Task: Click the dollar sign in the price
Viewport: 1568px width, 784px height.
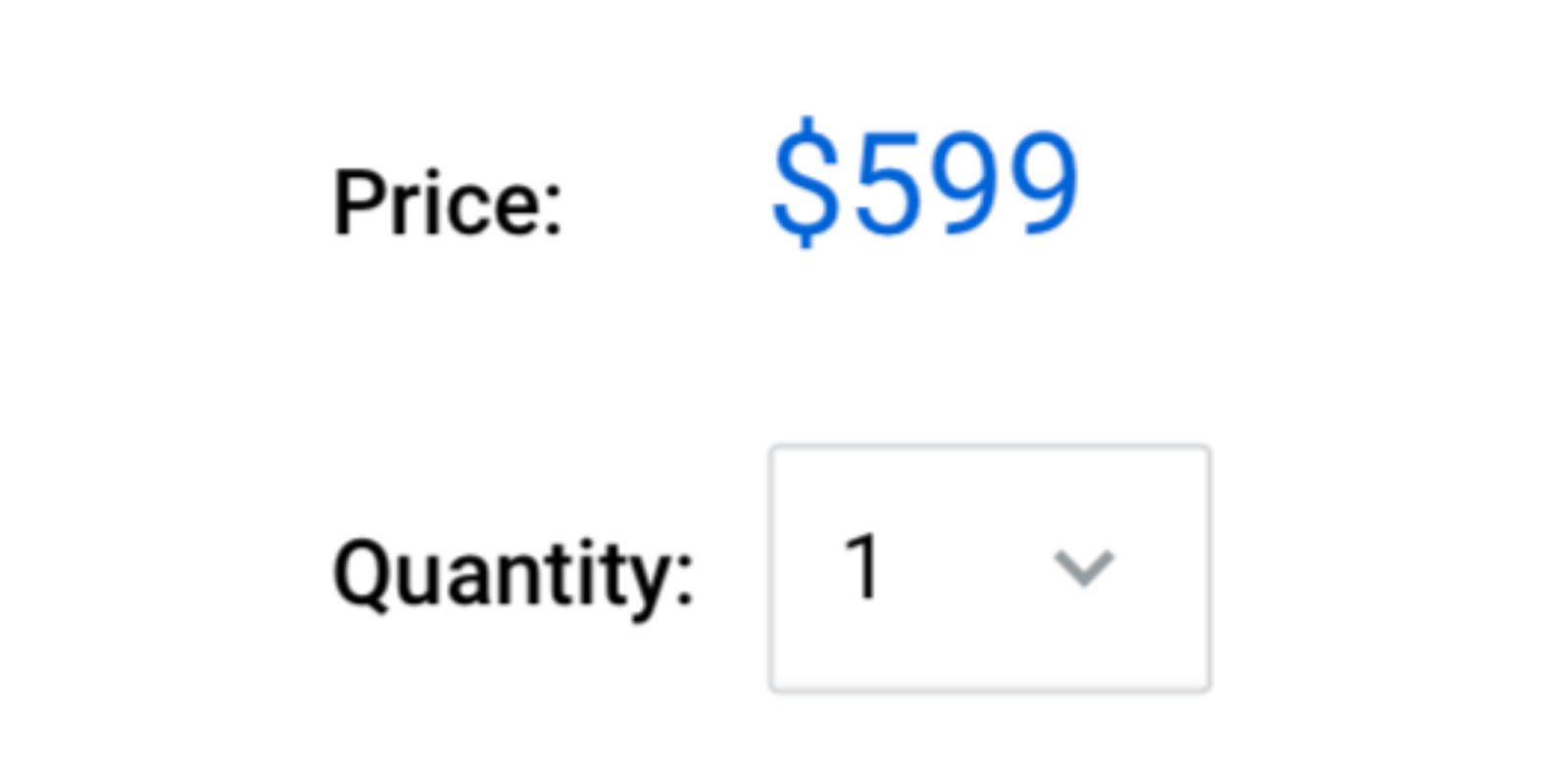Action: [806, 184]
